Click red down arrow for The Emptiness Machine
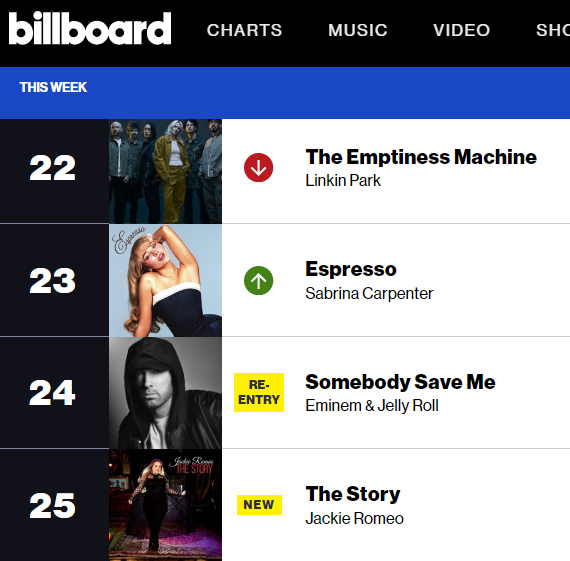Viewport: 570px width, 561px height. tap(258, 168)
